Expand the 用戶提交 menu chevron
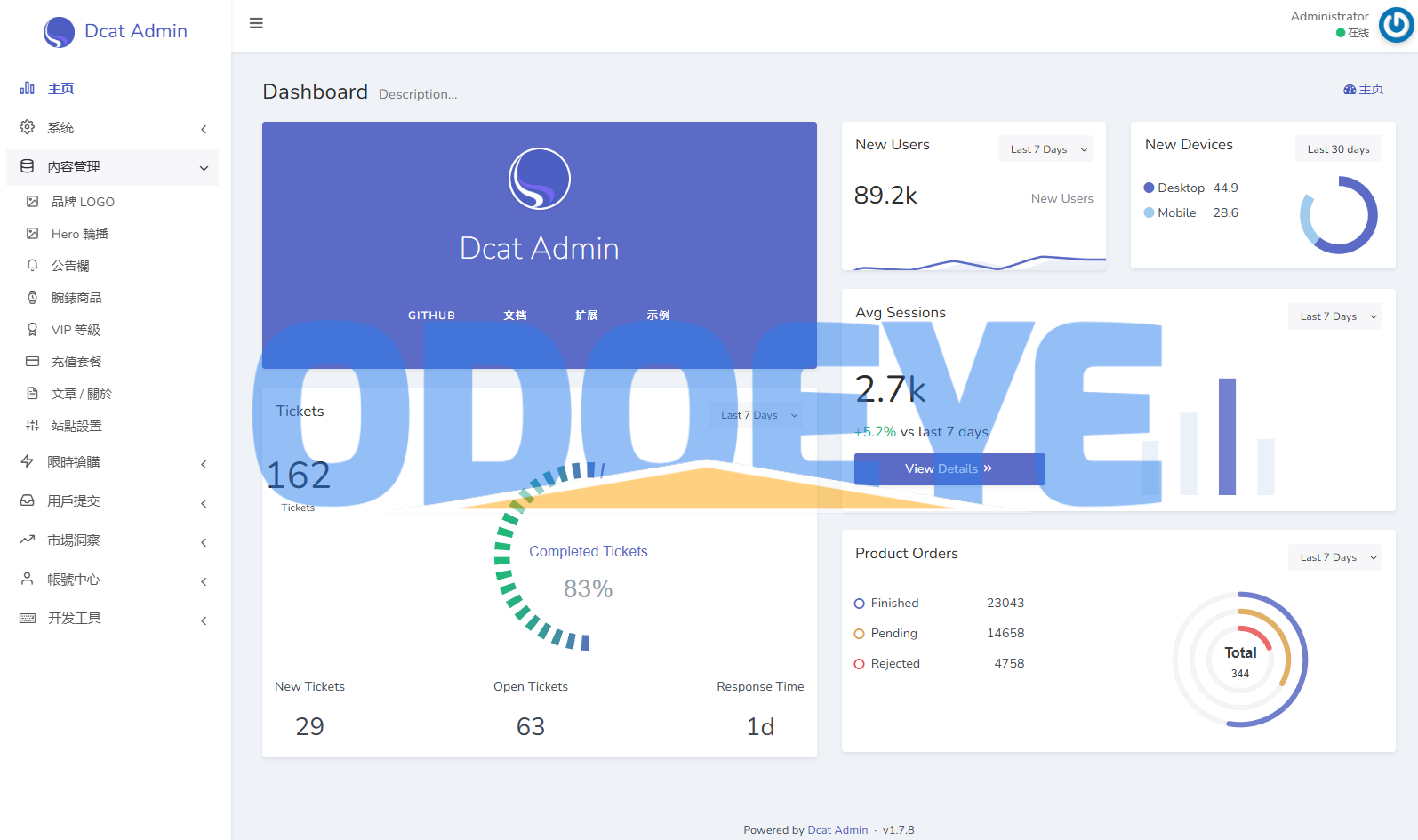 point(204,503)
